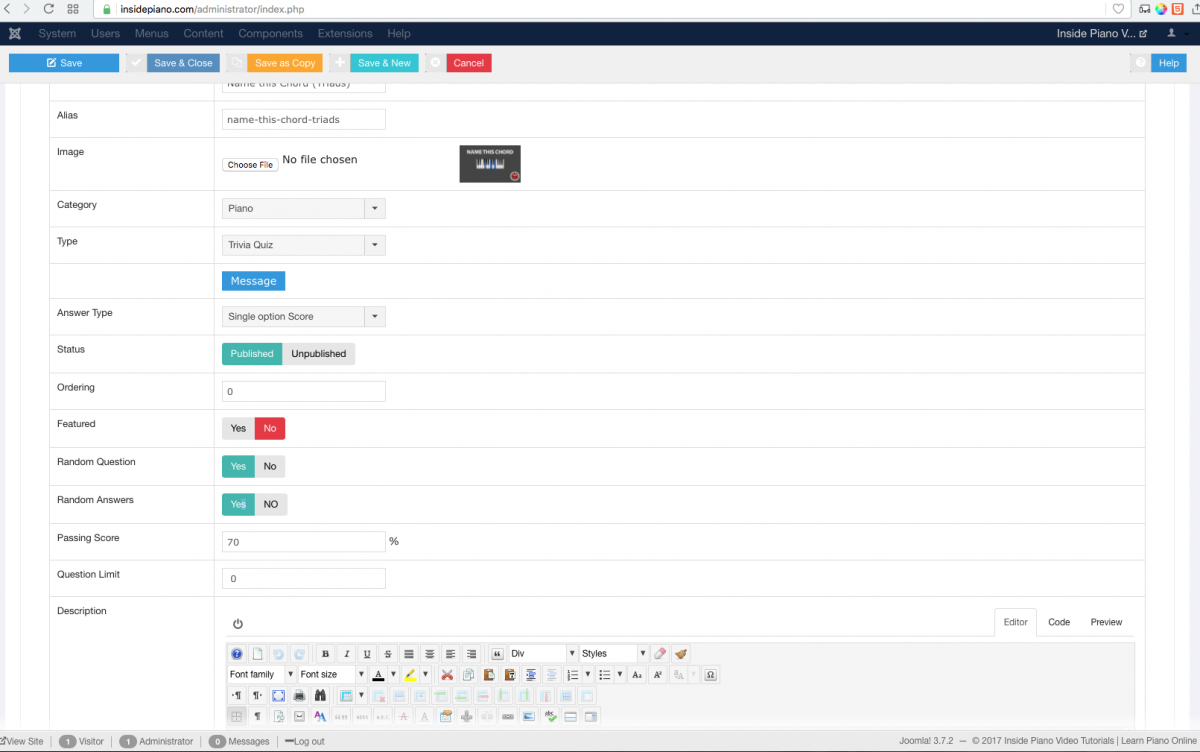
Task: Click the editor power toggle icon
Action: click(238, 623)
